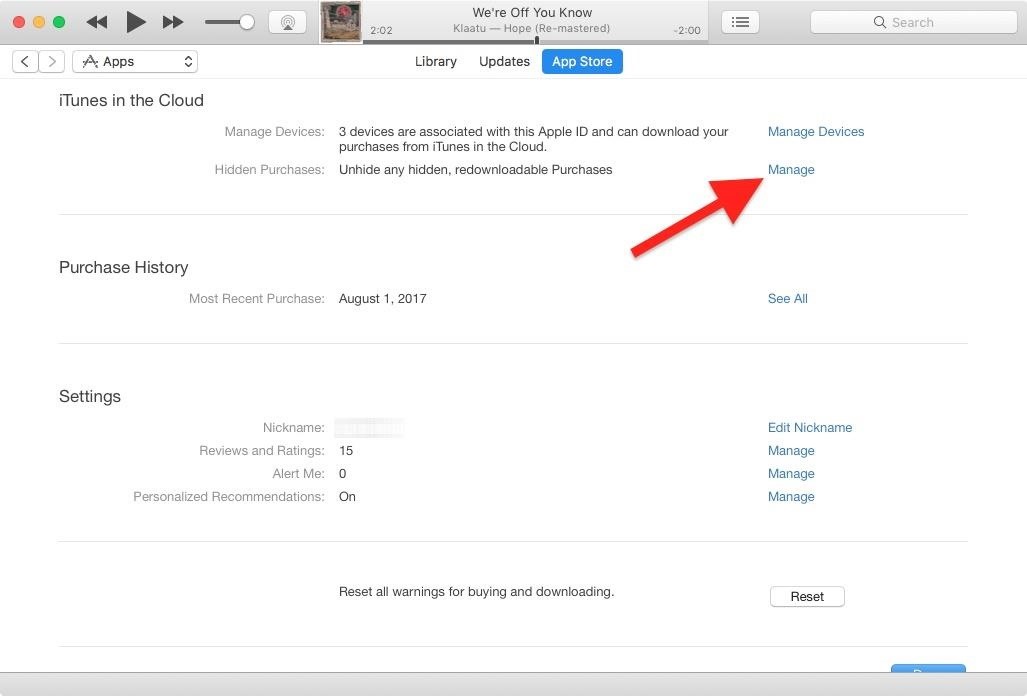Viewport: 1027px width, 696px height.
Task: Navigate forward with the right arrow
Action: point(51,61)
